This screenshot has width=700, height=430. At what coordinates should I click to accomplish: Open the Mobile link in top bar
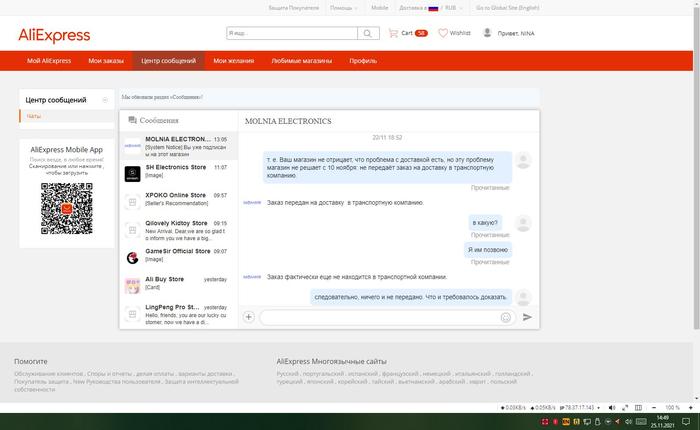tap(379, 8)
